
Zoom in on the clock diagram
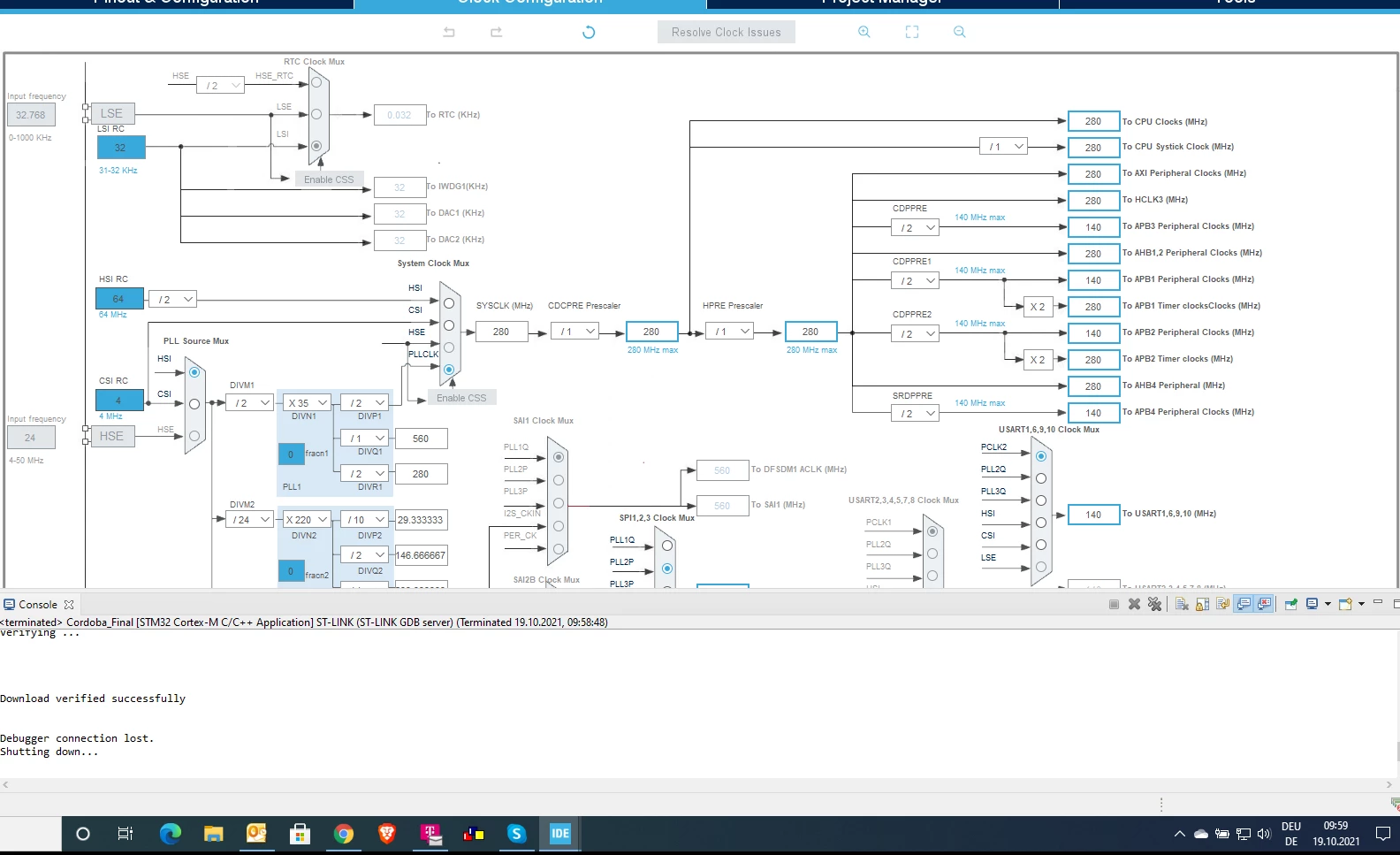[864, 32]
